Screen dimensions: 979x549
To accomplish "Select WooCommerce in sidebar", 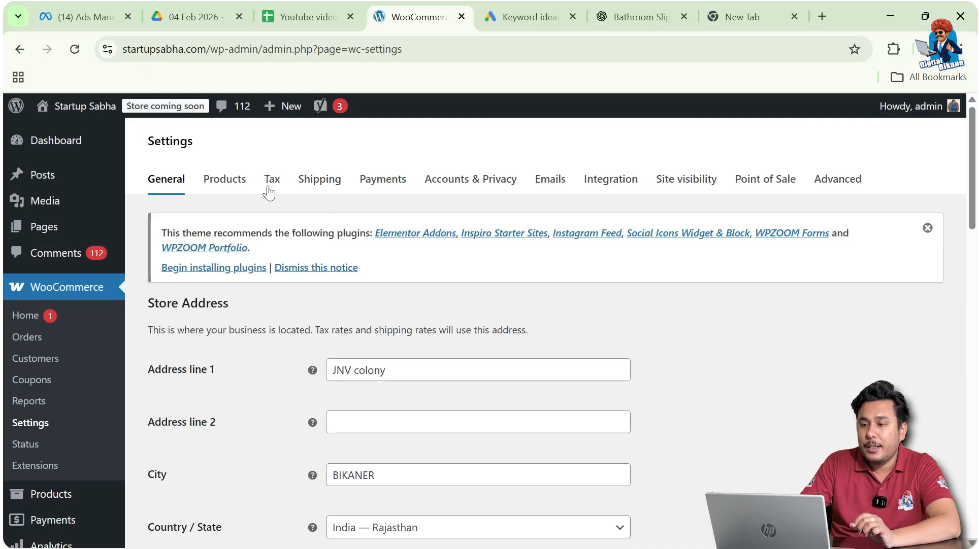I will [64, 287].
